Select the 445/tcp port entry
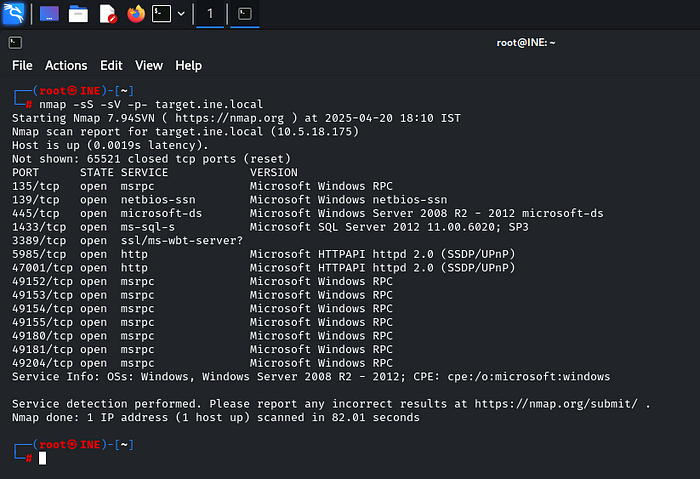This screenshot has height=479, width=700. click(x=35, y=213)
